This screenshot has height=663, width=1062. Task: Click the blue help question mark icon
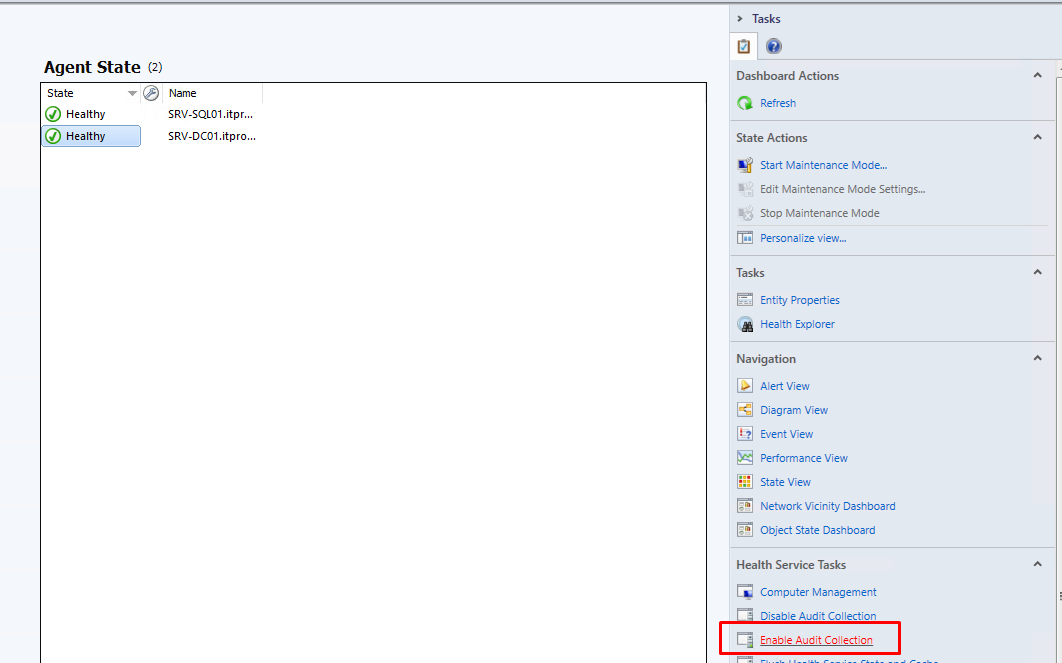(773, 46)
